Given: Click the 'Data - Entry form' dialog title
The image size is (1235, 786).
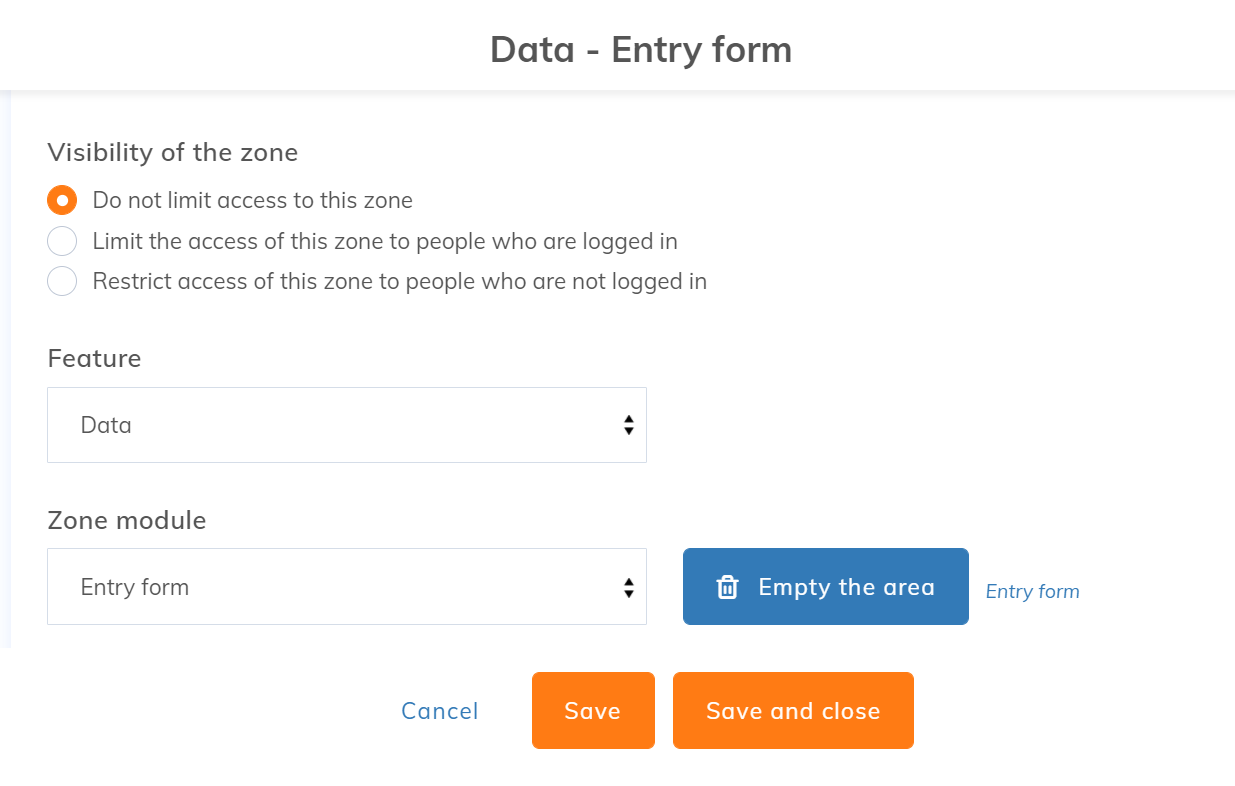Looking at the screenshot, I should pyautogui.click(x=641, y=49).
